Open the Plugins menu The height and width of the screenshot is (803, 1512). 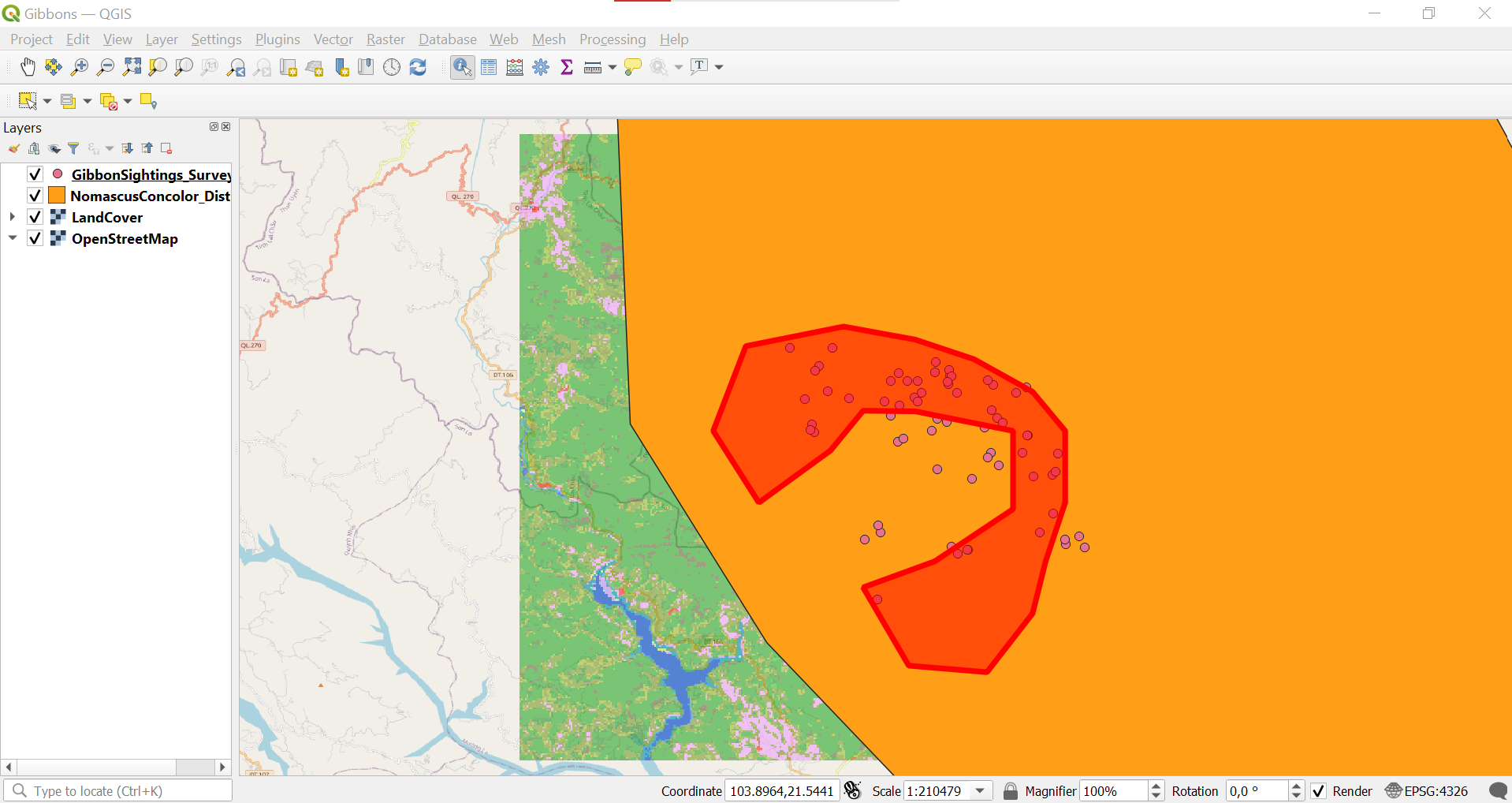pyautogui.click(x=277, y=39)
